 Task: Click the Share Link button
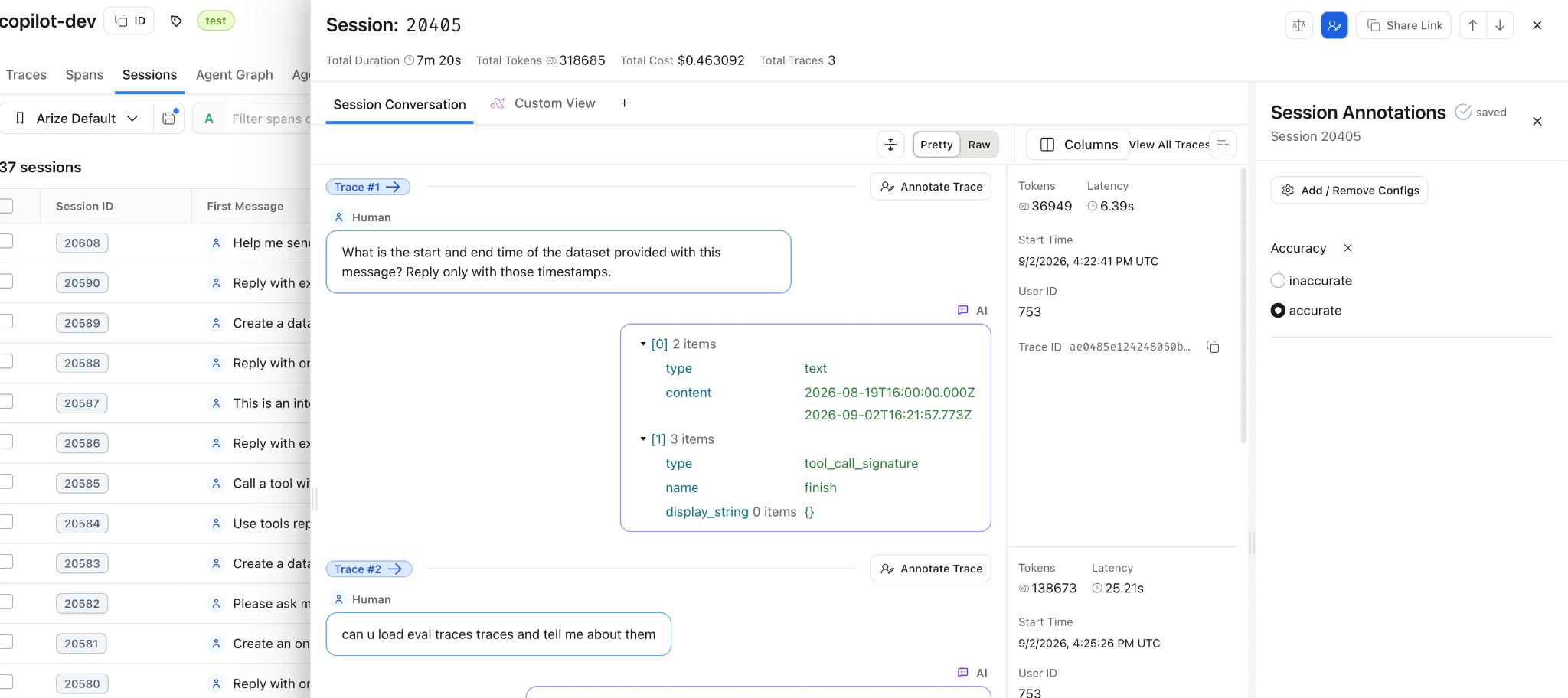[1403, 25]
